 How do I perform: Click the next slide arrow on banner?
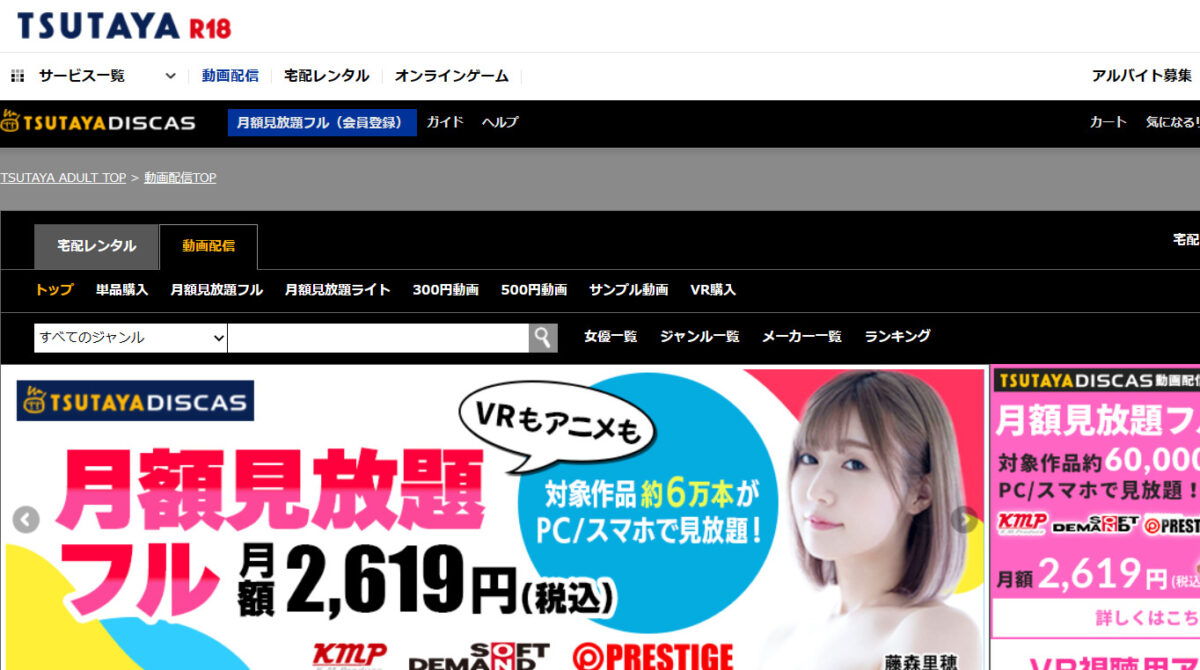pos(964,520)
